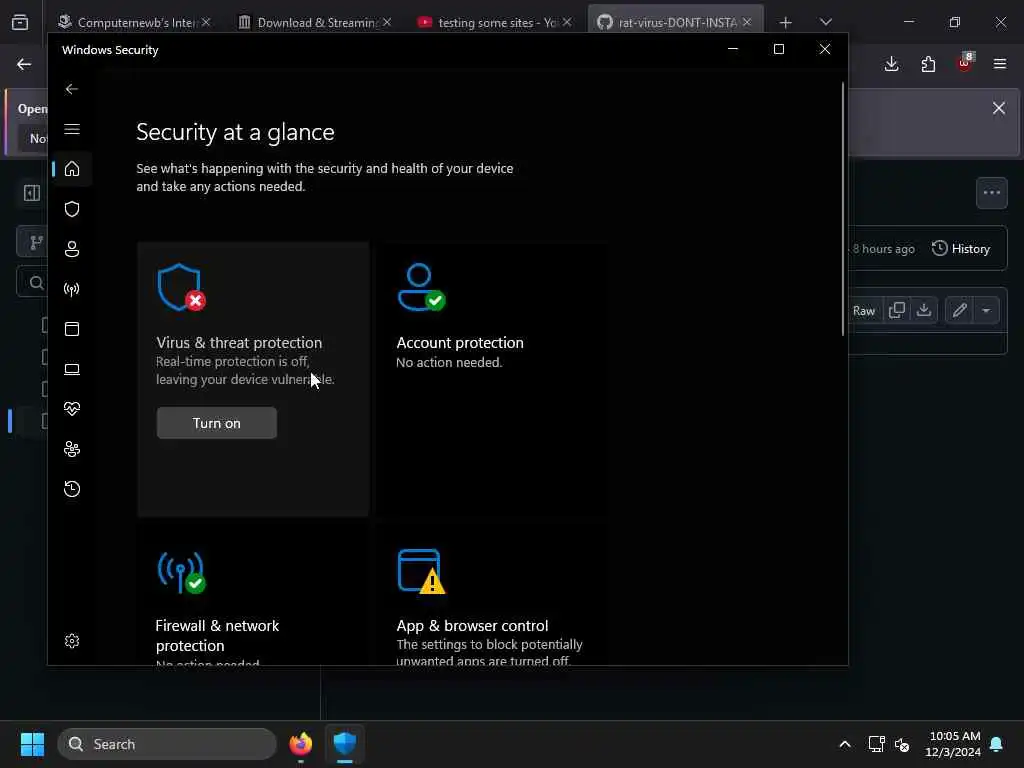Close the Computernewb's Internet tab
Screen dimensions: 1024x768
(x=206, y=22)
